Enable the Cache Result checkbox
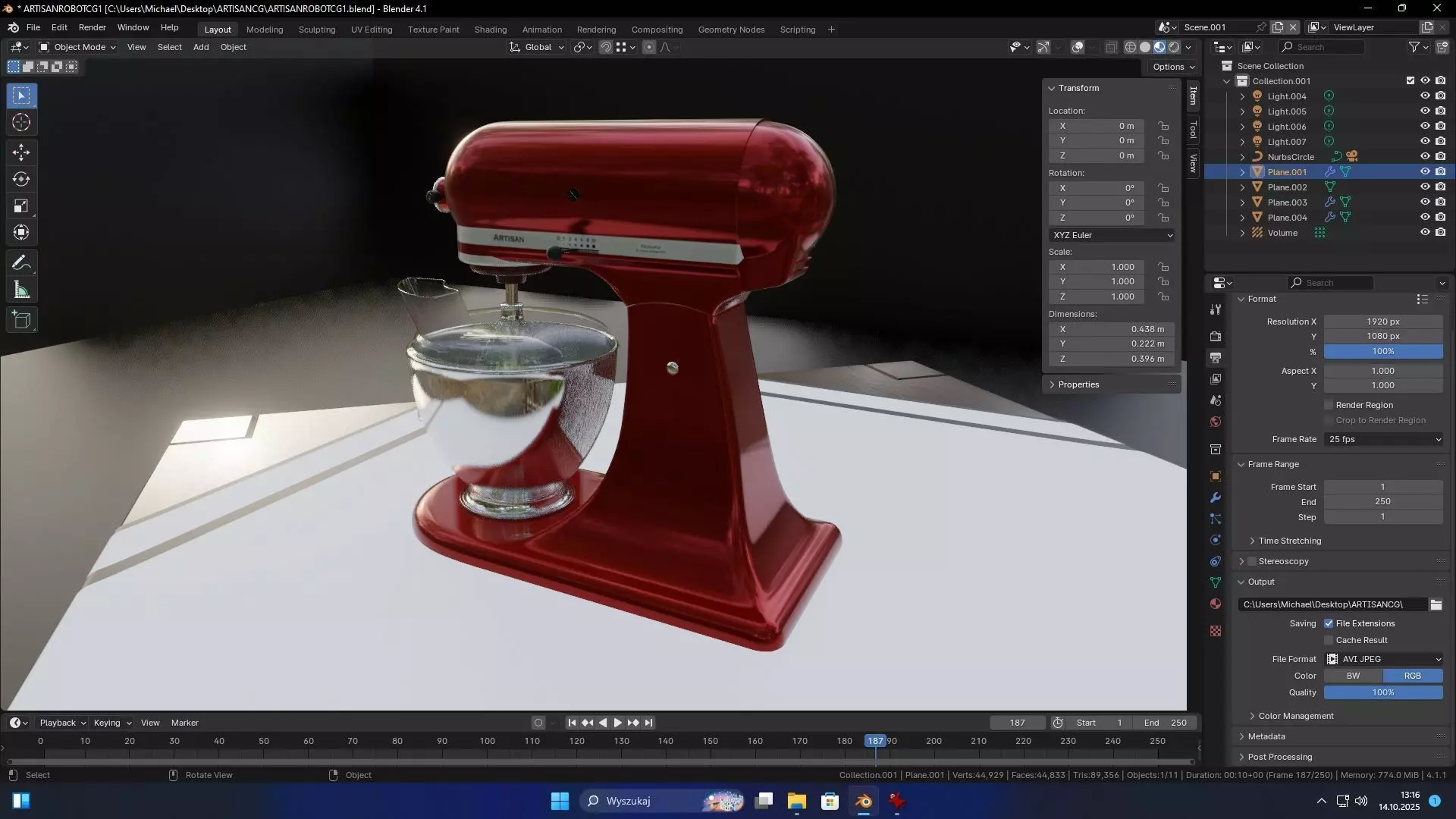The image size is (1456, 819). tap(1329, 640)
